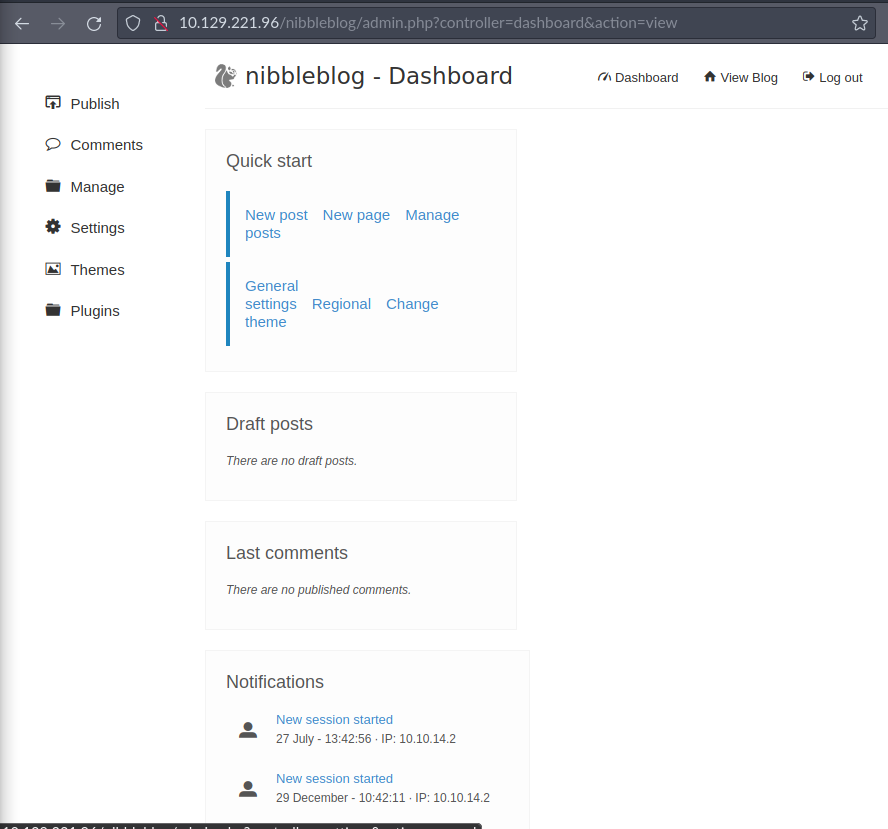Open the 29 December New session started notification
Image resolution: width=888 pixels, height=829 pixels.
[334, 779]
